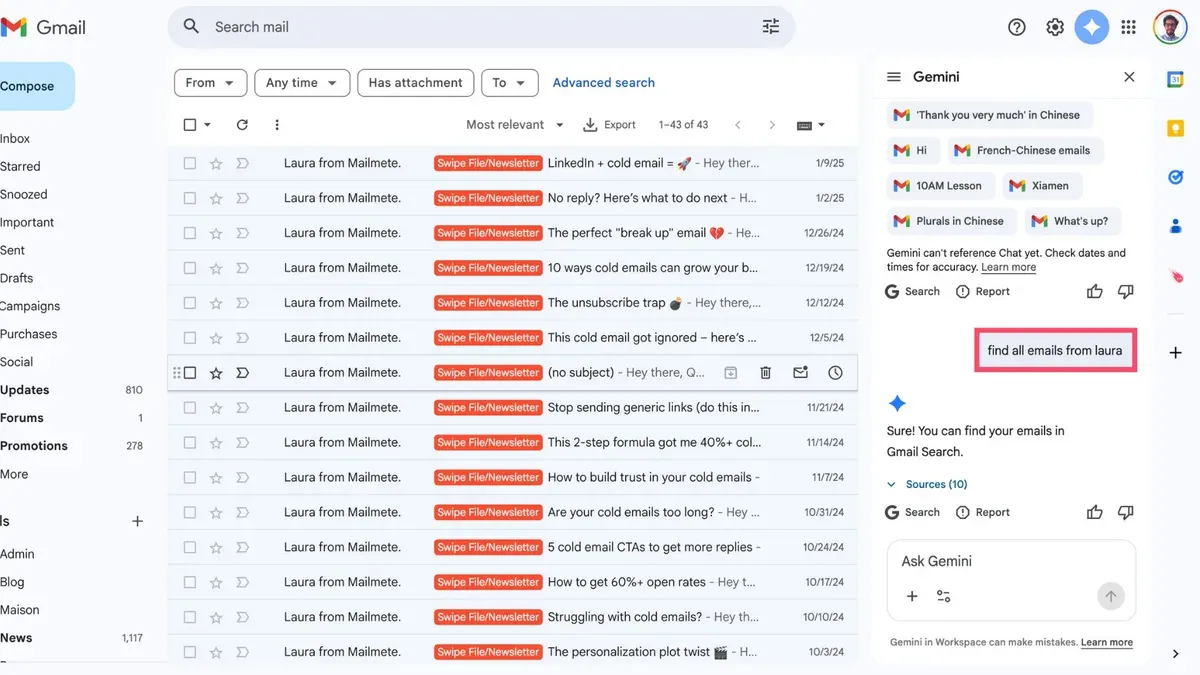1200x675 pixels.
Task: Expand the More labels section
Action: click(x=14, y=474)
